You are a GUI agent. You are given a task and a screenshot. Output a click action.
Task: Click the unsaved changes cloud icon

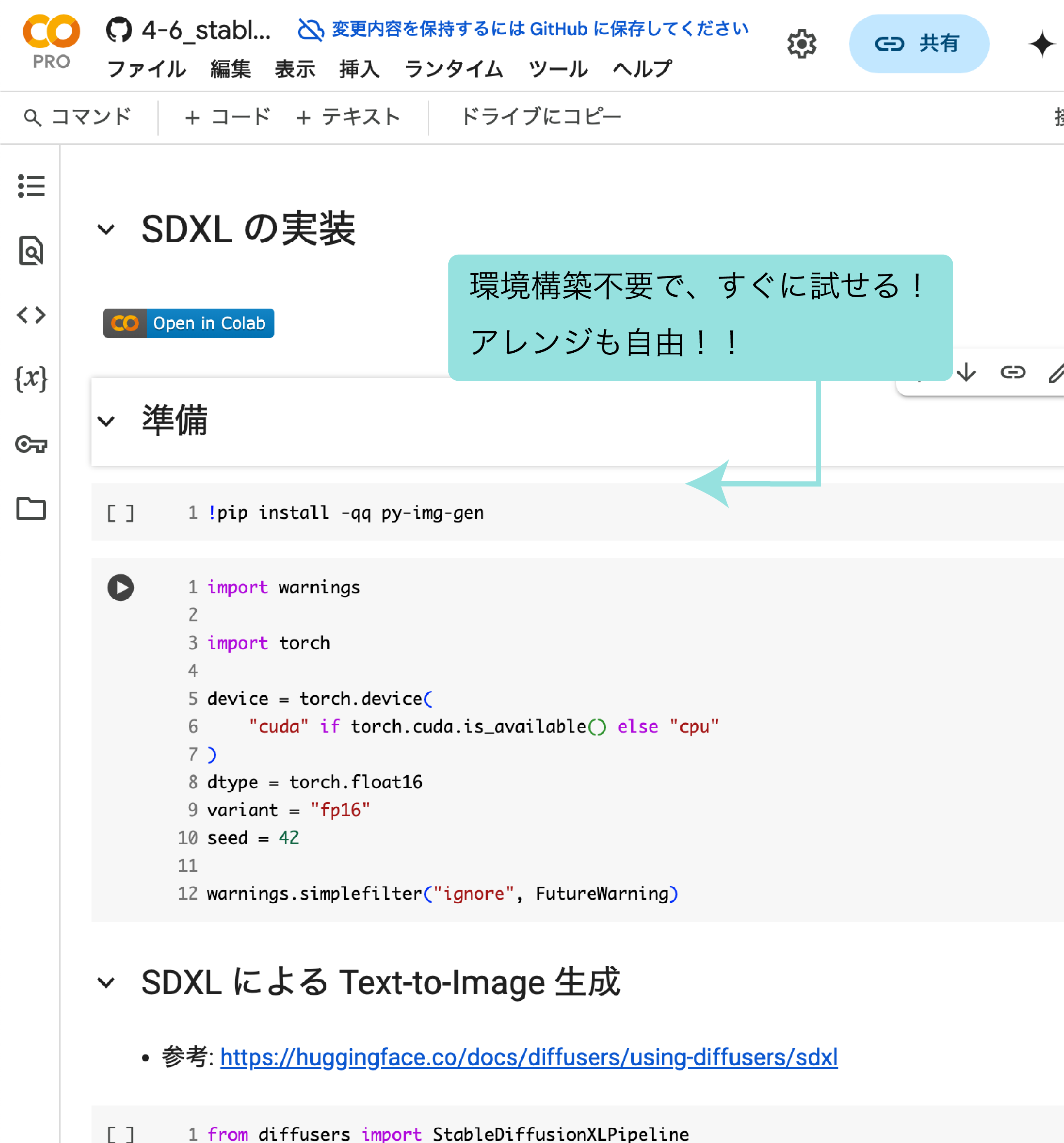tap(311, 29)
